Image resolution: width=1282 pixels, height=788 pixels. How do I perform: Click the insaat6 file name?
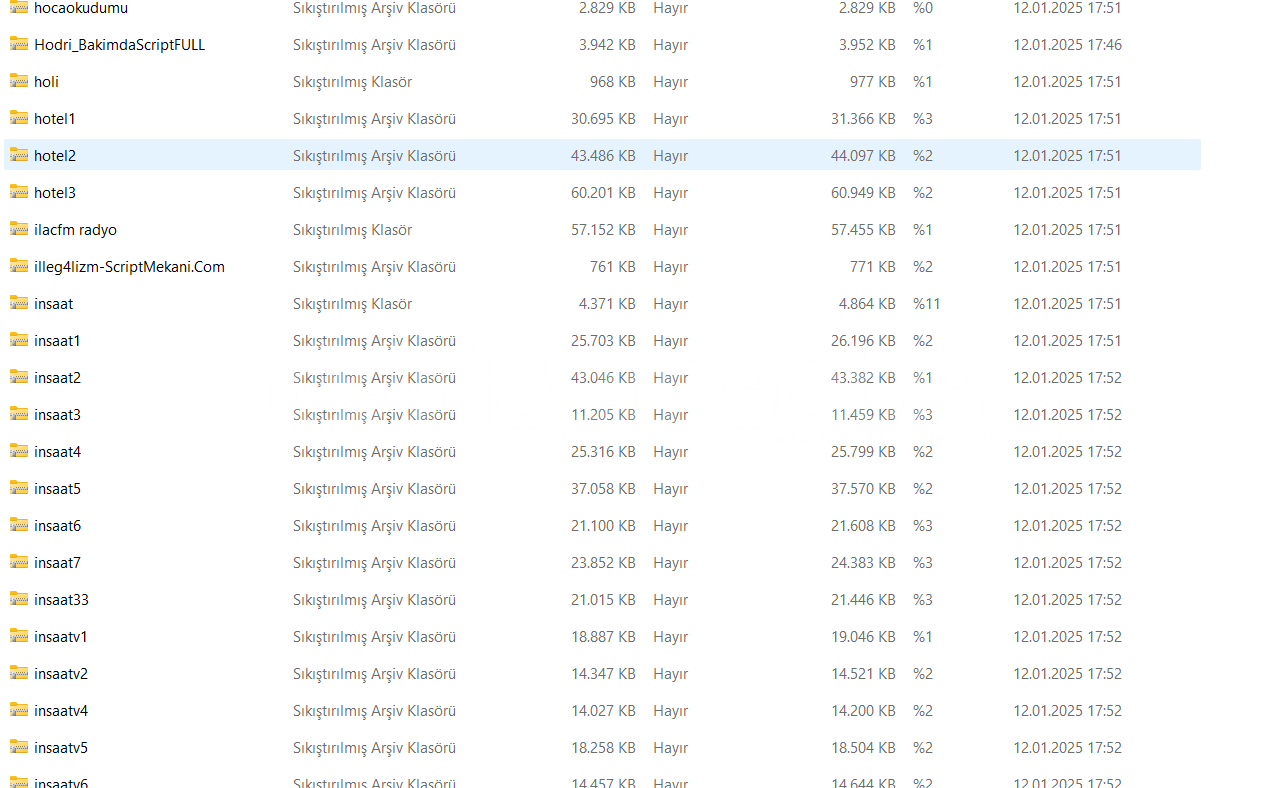(x=57, y=526)
